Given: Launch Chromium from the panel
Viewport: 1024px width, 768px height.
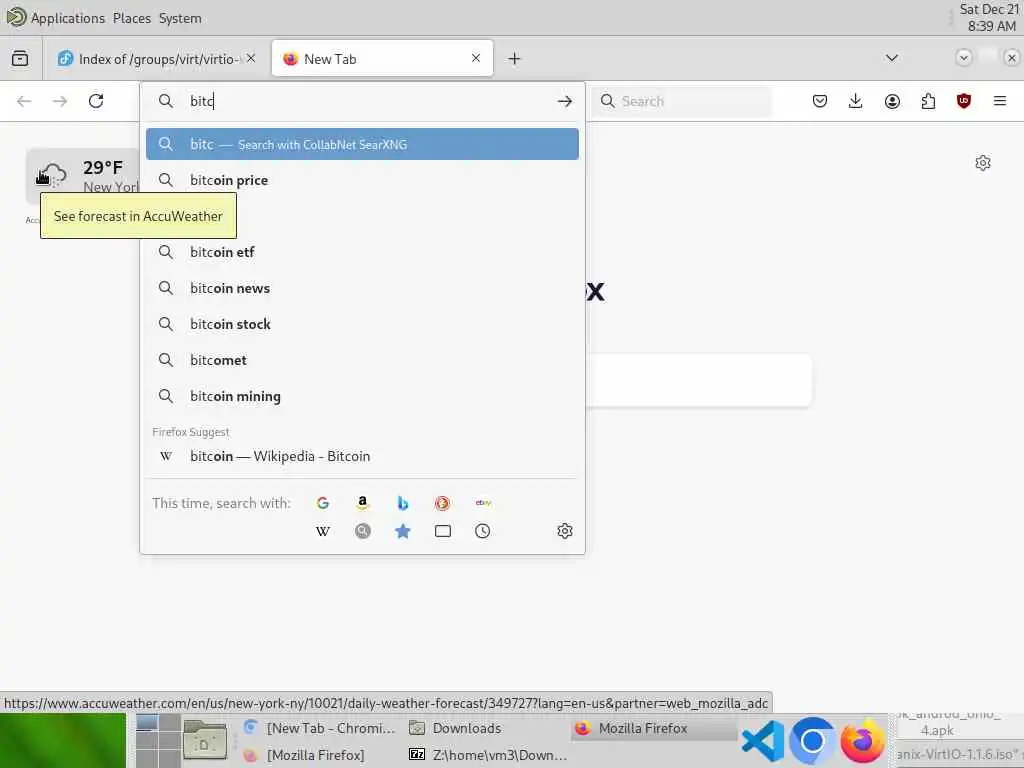Looking at the screenshot, I should pyautogui.click(x=812, y=741).
